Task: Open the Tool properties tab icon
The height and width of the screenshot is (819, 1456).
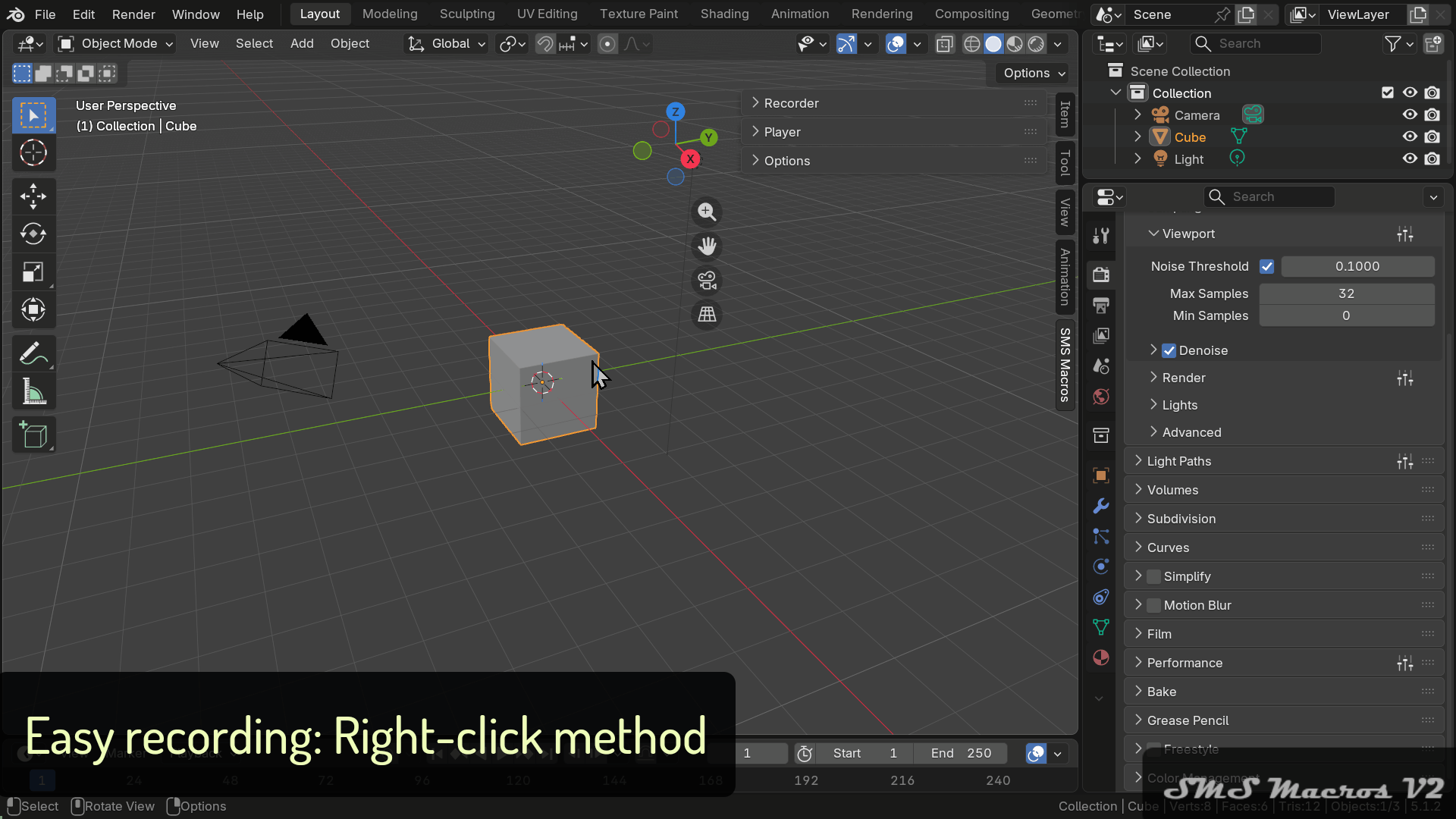Action: pos(1101,236)
